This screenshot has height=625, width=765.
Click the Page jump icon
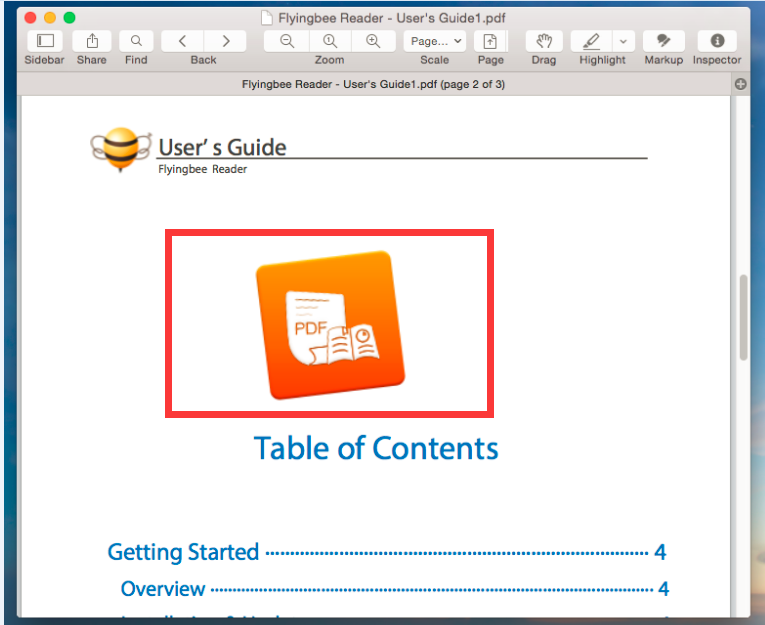click(x=490, y=41)
